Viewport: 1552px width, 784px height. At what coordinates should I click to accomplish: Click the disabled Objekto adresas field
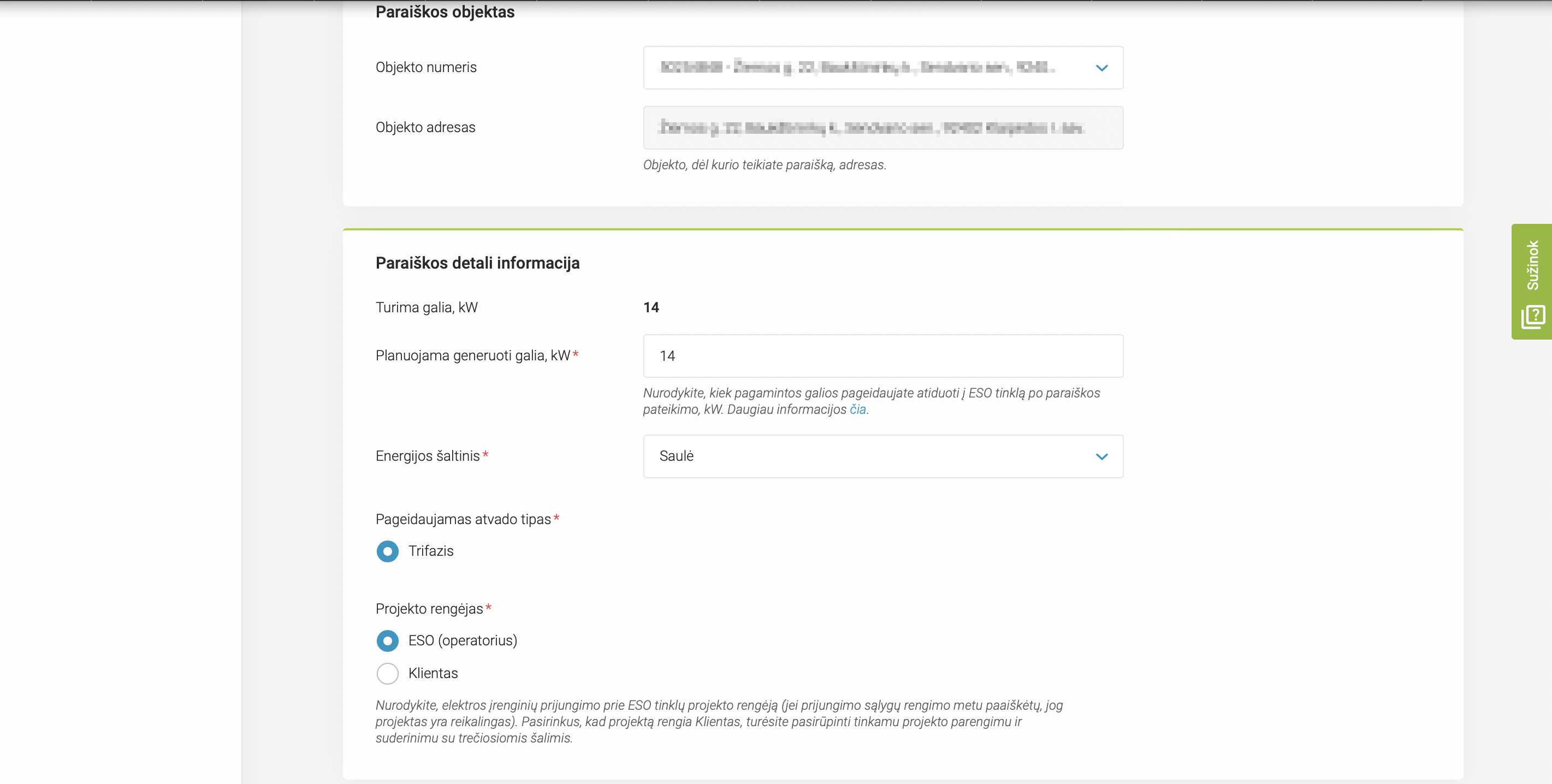click(882, 128)
